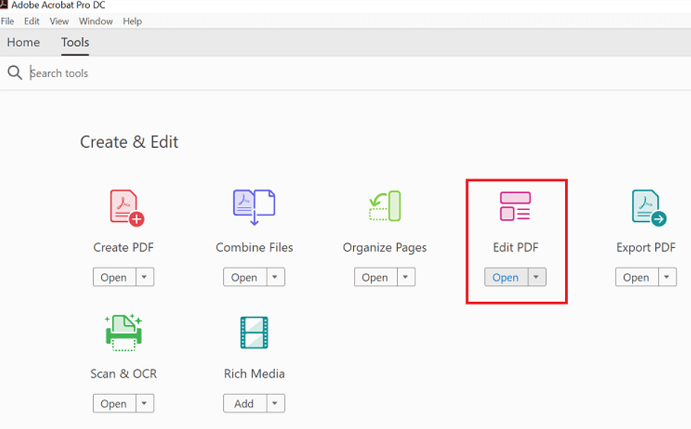
Task: Click the "Organize Pages" label text
Action: pos(385,248)
